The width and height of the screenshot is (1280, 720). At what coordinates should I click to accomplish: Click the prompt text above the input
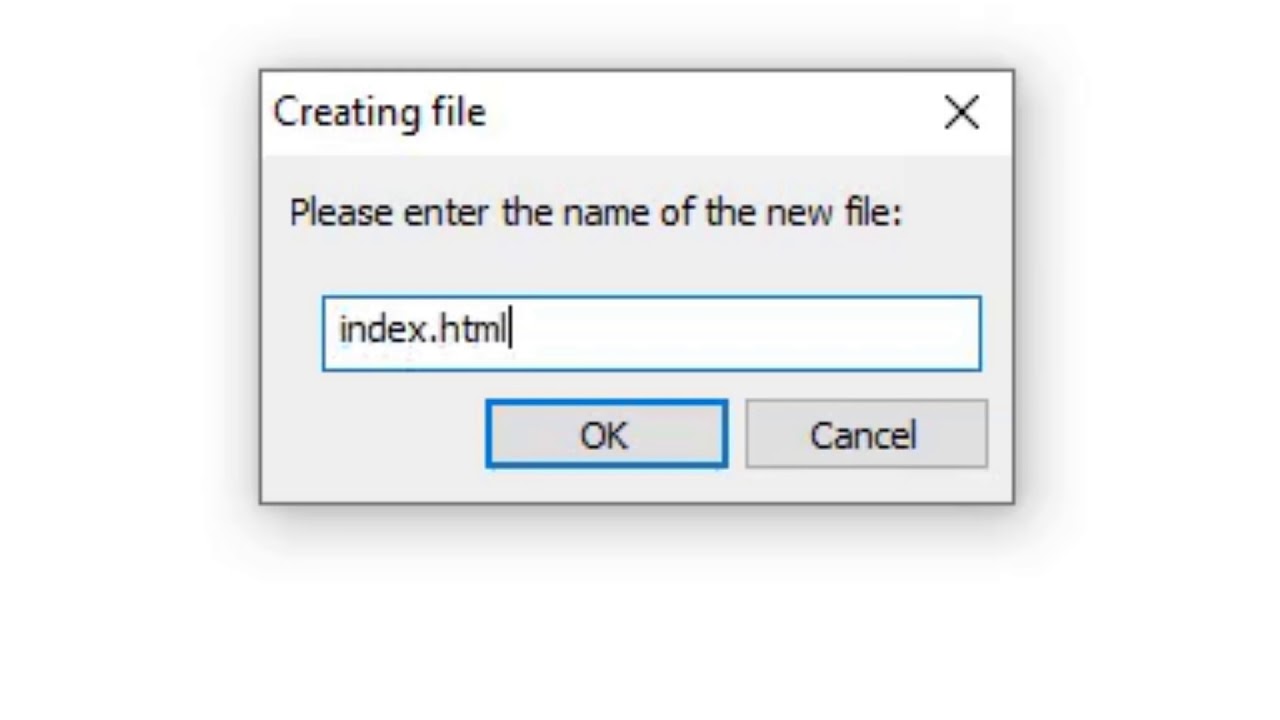coord(595,213)
